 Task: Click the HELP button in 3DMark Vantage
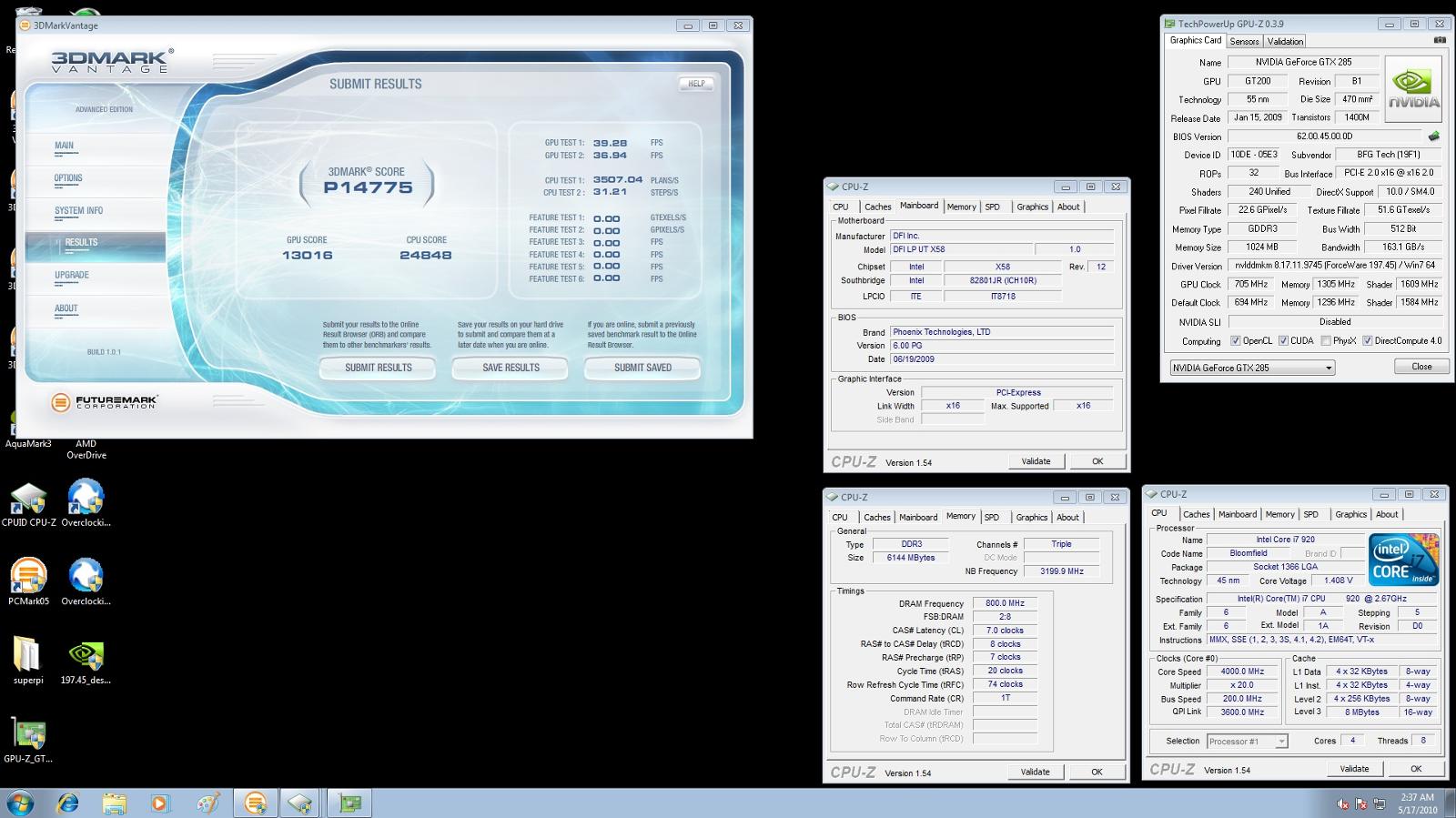pos(696,84)
